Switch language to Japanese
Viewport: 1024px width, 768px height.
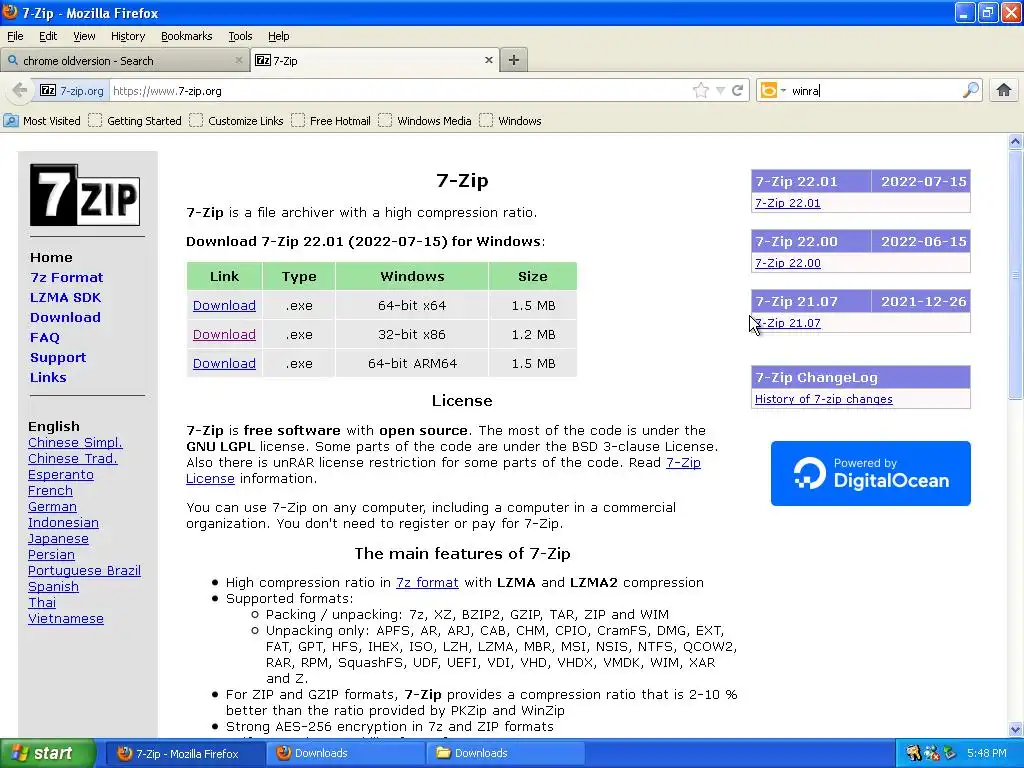pyautogui.click(x=58, y=539)
